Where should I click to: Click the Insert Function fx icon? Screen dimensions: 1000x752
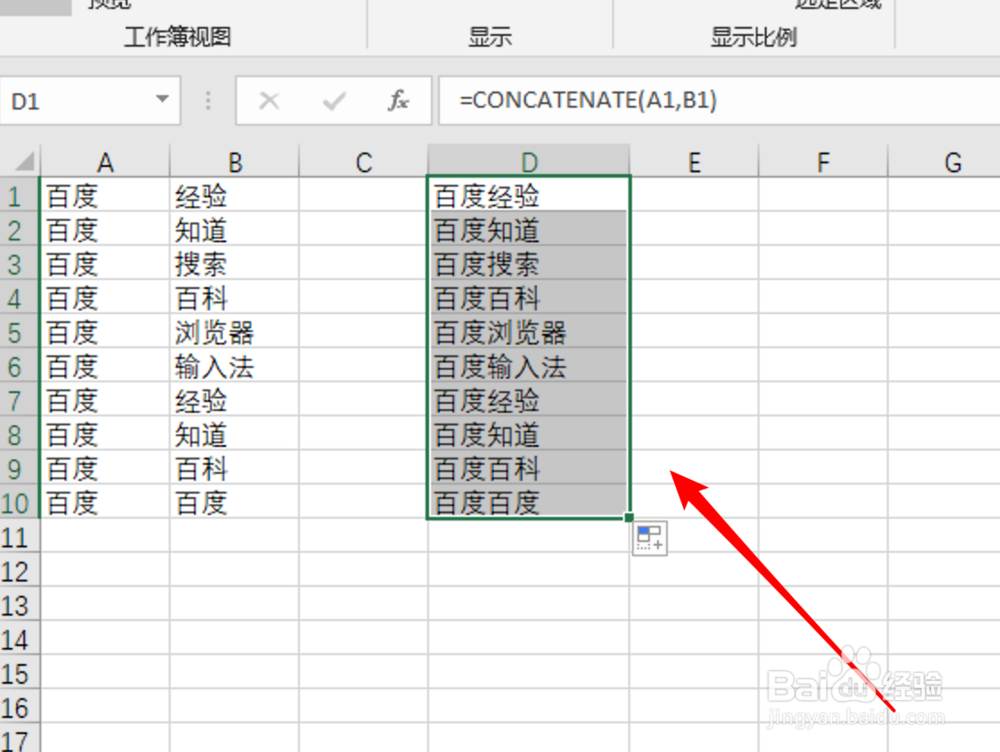[x=398, y=100]
